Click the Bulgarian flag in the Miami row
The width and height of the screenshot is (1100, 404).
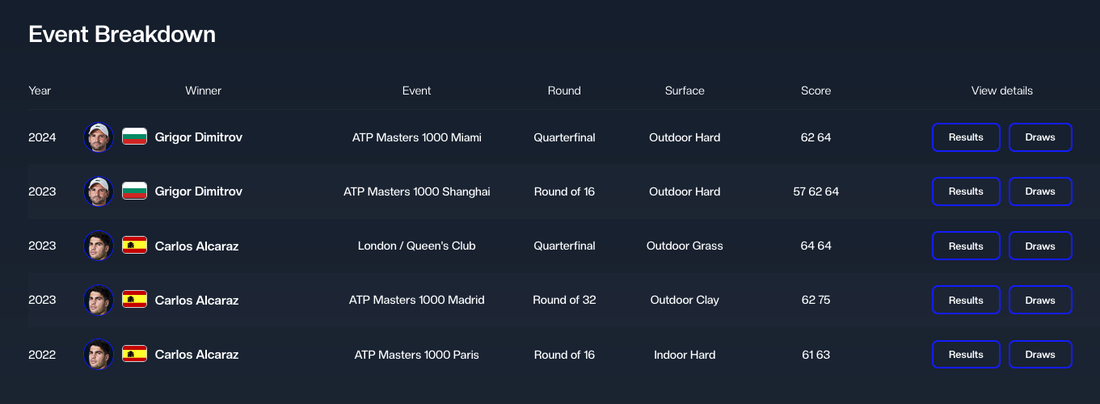click(134, 137)
